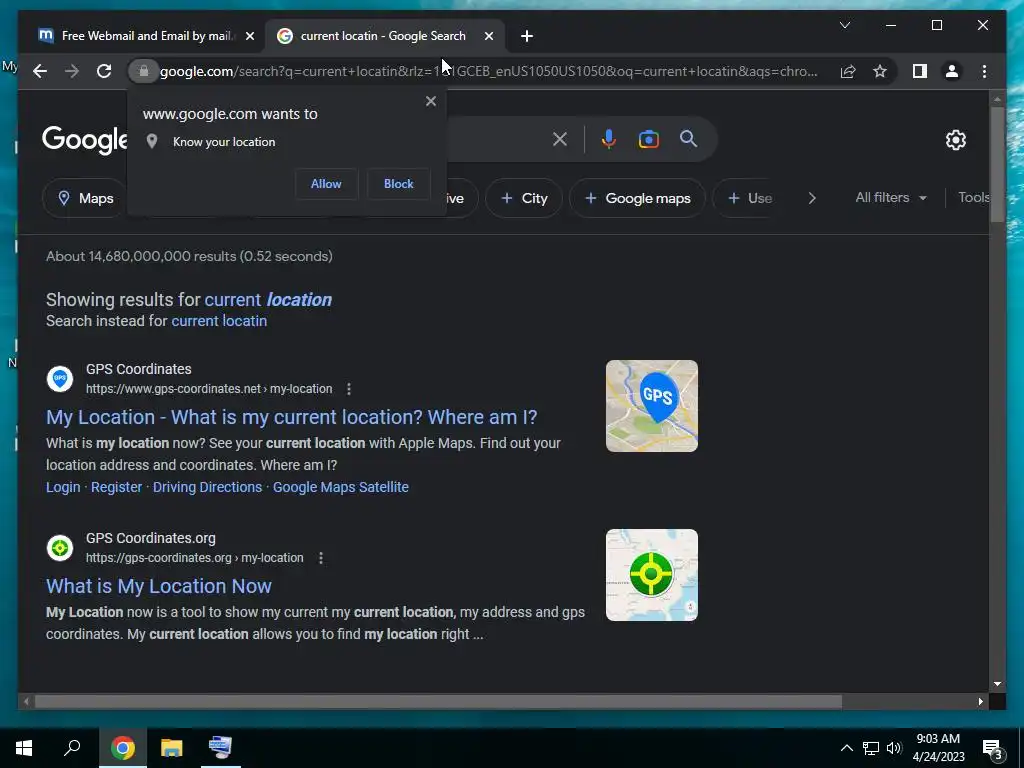
Task: Clear the Google search box text
Action: pyautogui.click(x=560, y=139)
